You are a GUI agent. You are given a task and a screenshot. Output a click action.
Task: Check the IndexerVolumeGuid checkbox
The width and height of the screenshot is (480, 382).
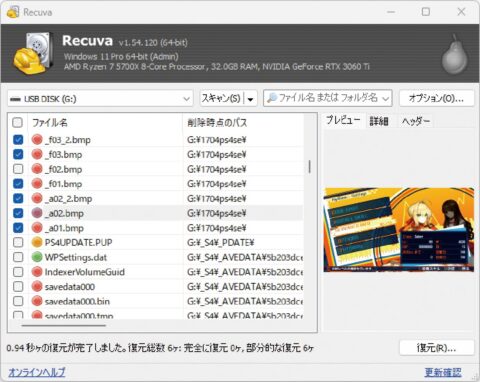coord(18,272)
